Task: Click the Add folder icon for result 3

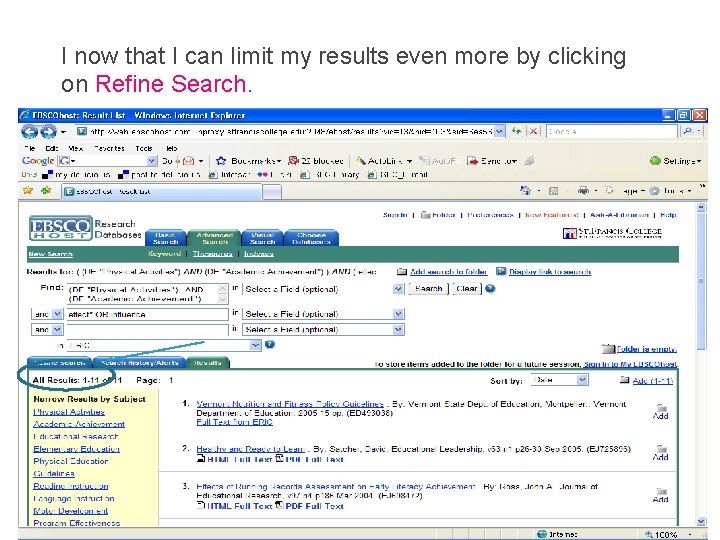Action: click(x=661, y=491)
